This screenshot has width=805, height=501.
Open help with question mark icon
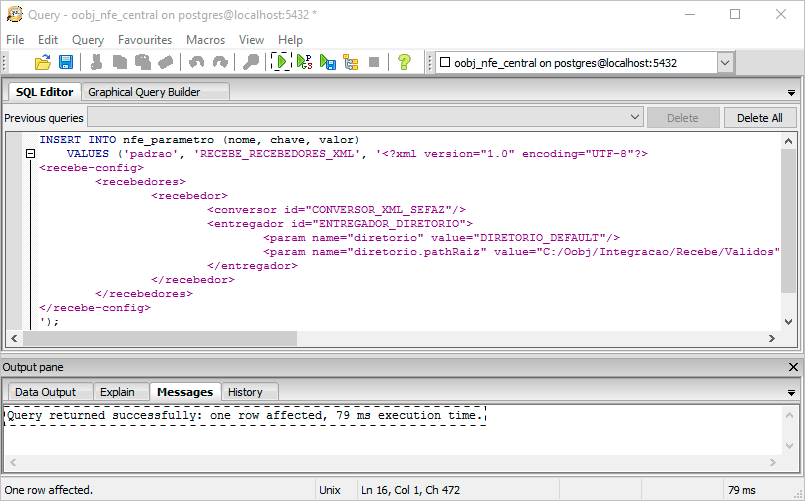click(x=404, y=63)
